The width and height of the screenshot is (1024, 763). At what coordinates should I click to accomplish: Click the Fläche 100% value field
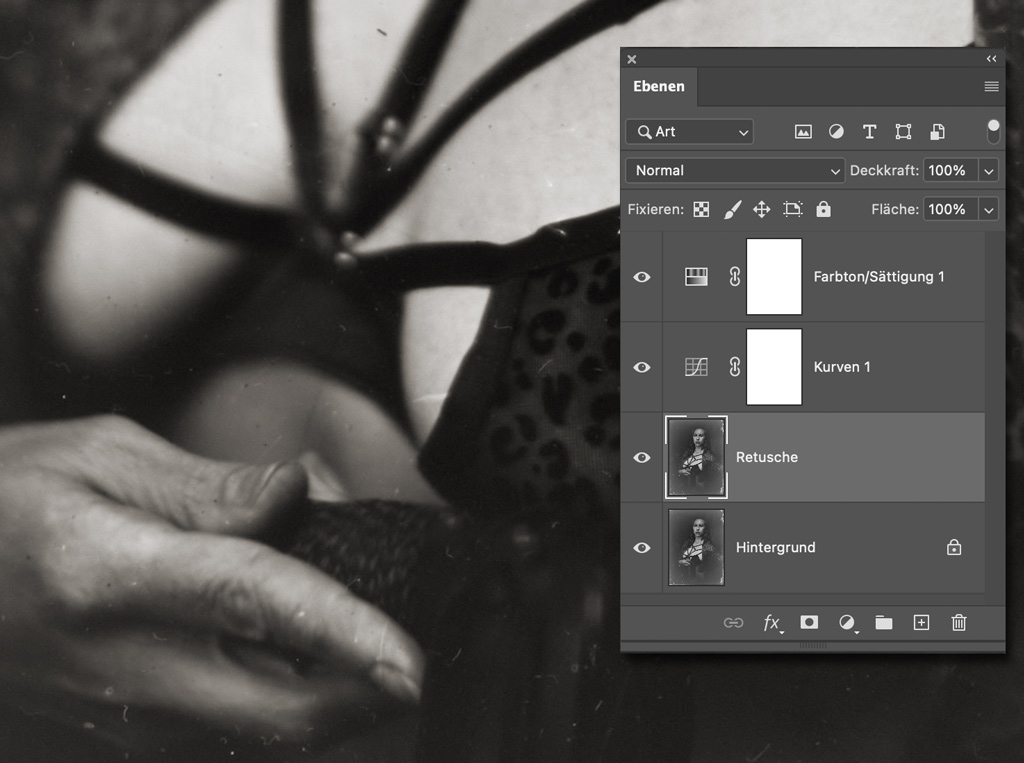coord(950,210)
